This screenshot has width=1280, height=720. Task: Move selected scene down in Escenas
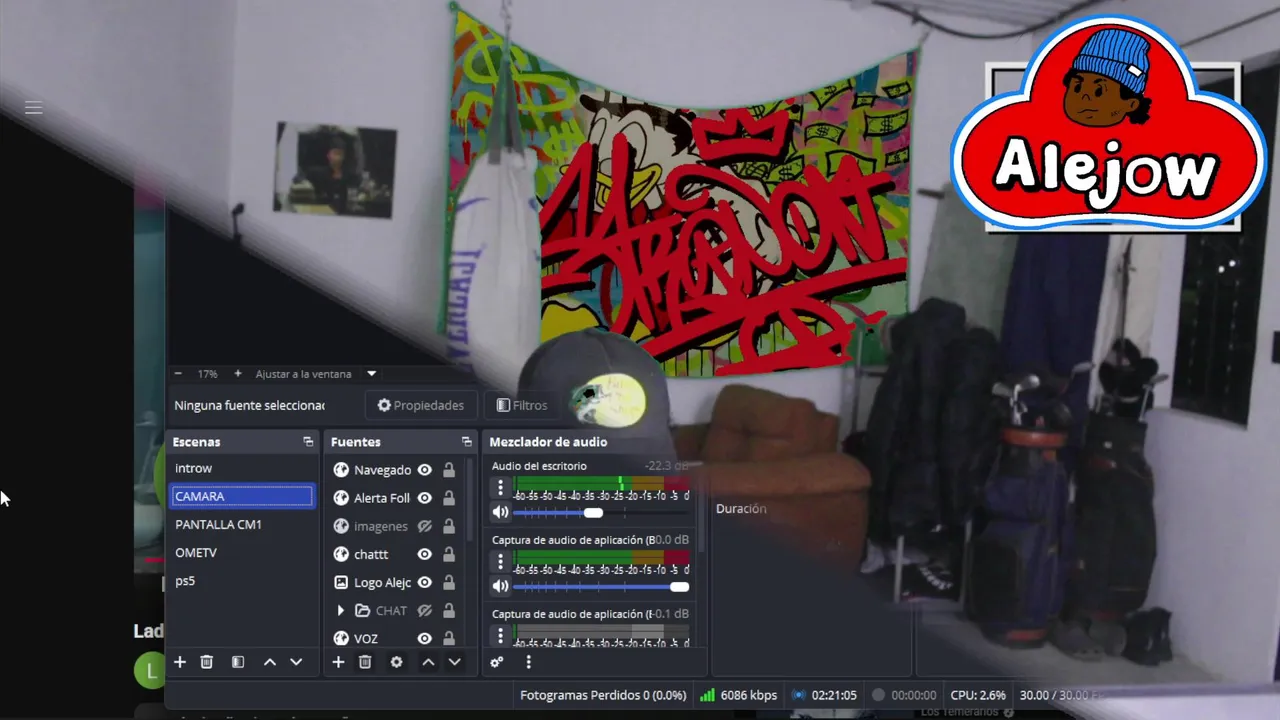[296, 662]
